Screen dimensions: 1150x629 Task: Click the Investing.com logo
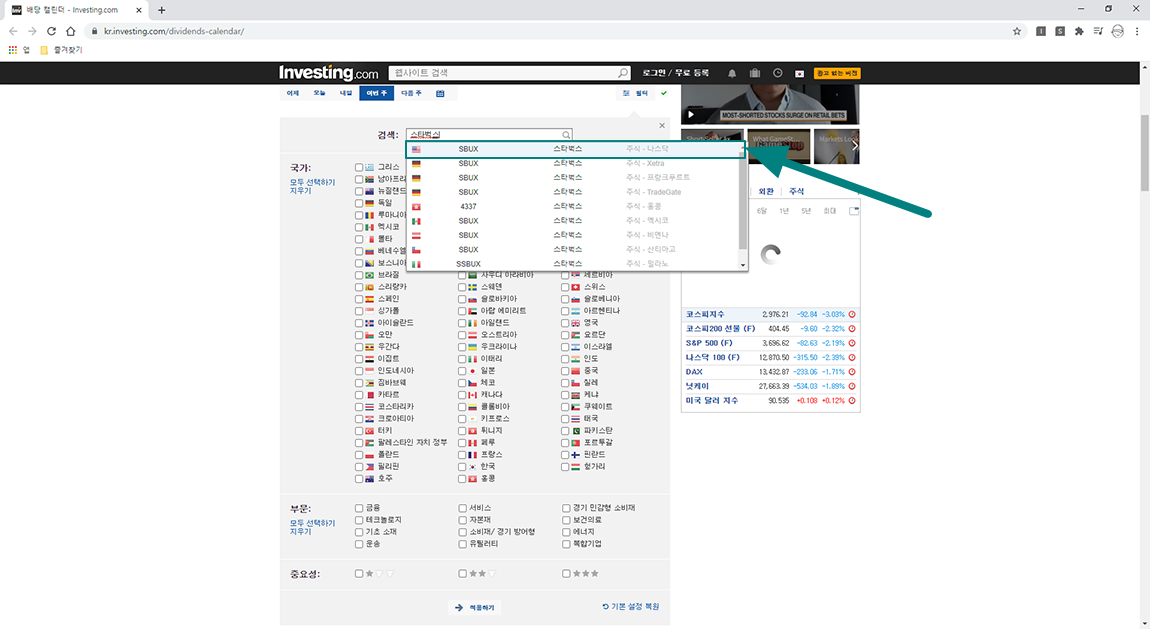pos(329,73)
